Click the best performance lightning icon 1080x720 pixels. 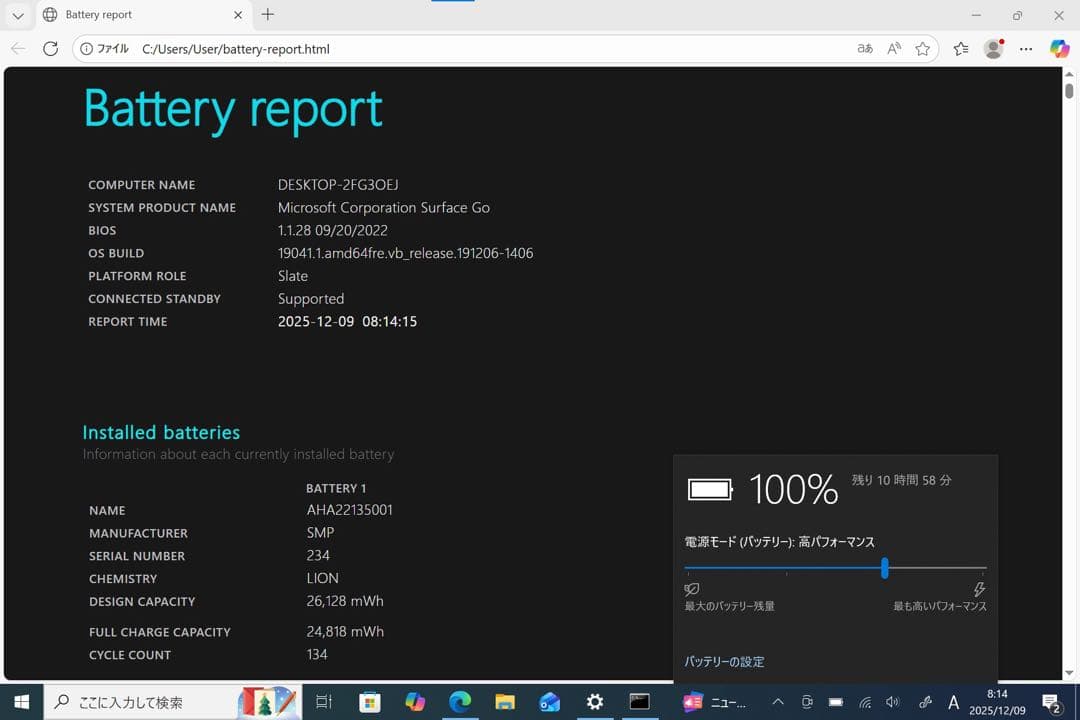[x=979, y=589]
